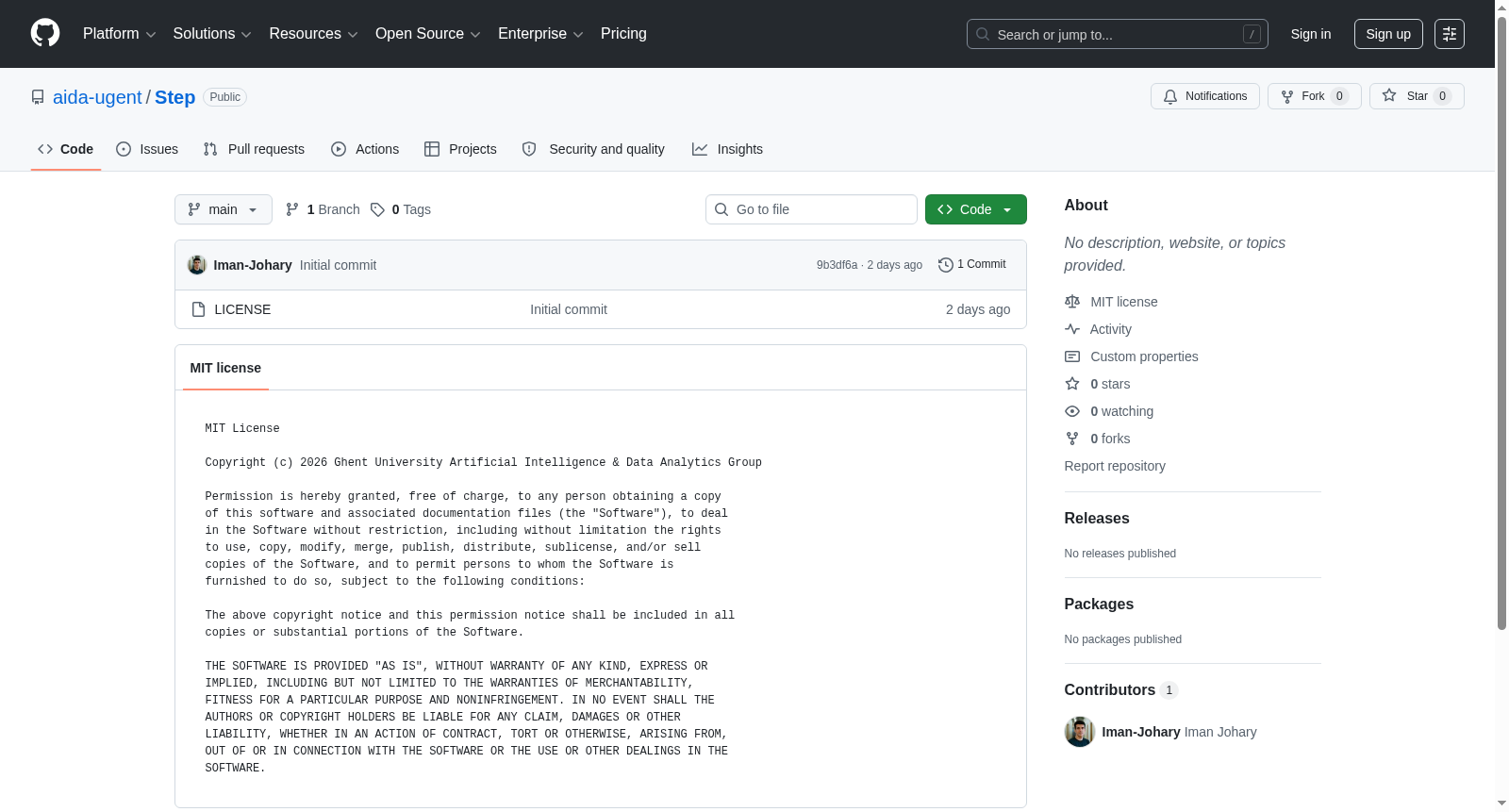Click the magnifier icon in the search bar
Screen dimensions: 1509x812
[983, 34]
